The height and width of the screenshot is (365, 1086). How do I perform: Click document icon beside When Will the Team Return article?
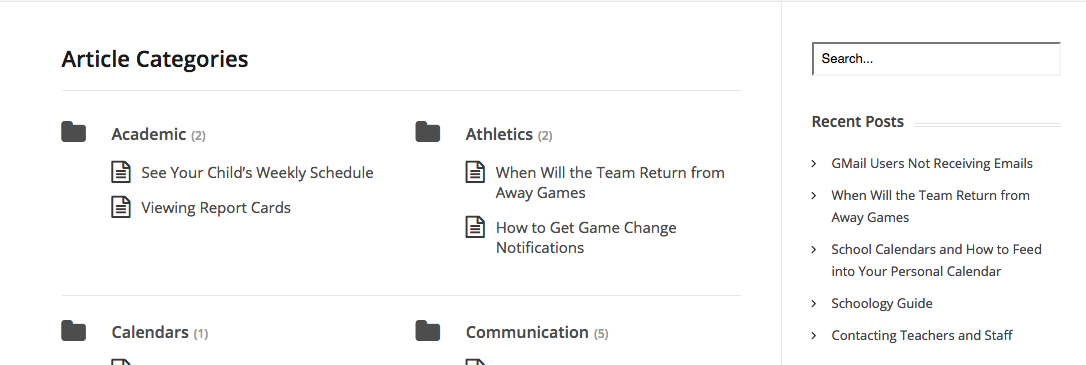click(x=475, y=172)
